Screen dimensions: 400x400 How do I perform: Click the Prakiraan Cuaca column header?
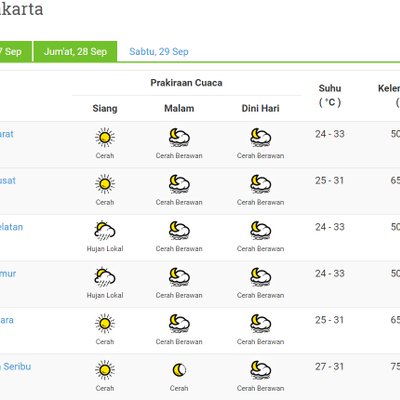coord(186,83)
